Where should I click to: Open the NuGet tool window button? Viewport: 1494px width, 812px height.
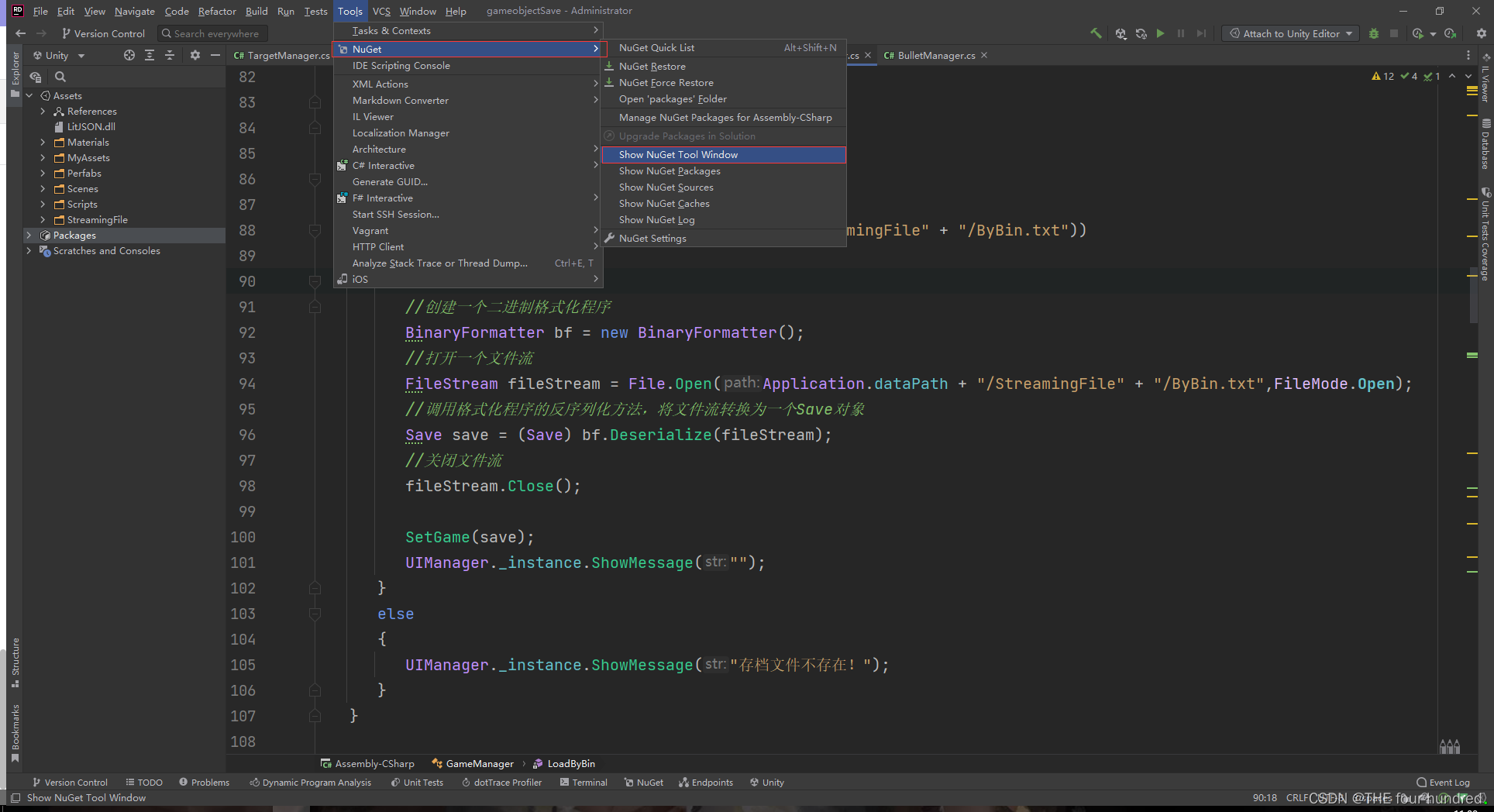(x=644, y=783)
